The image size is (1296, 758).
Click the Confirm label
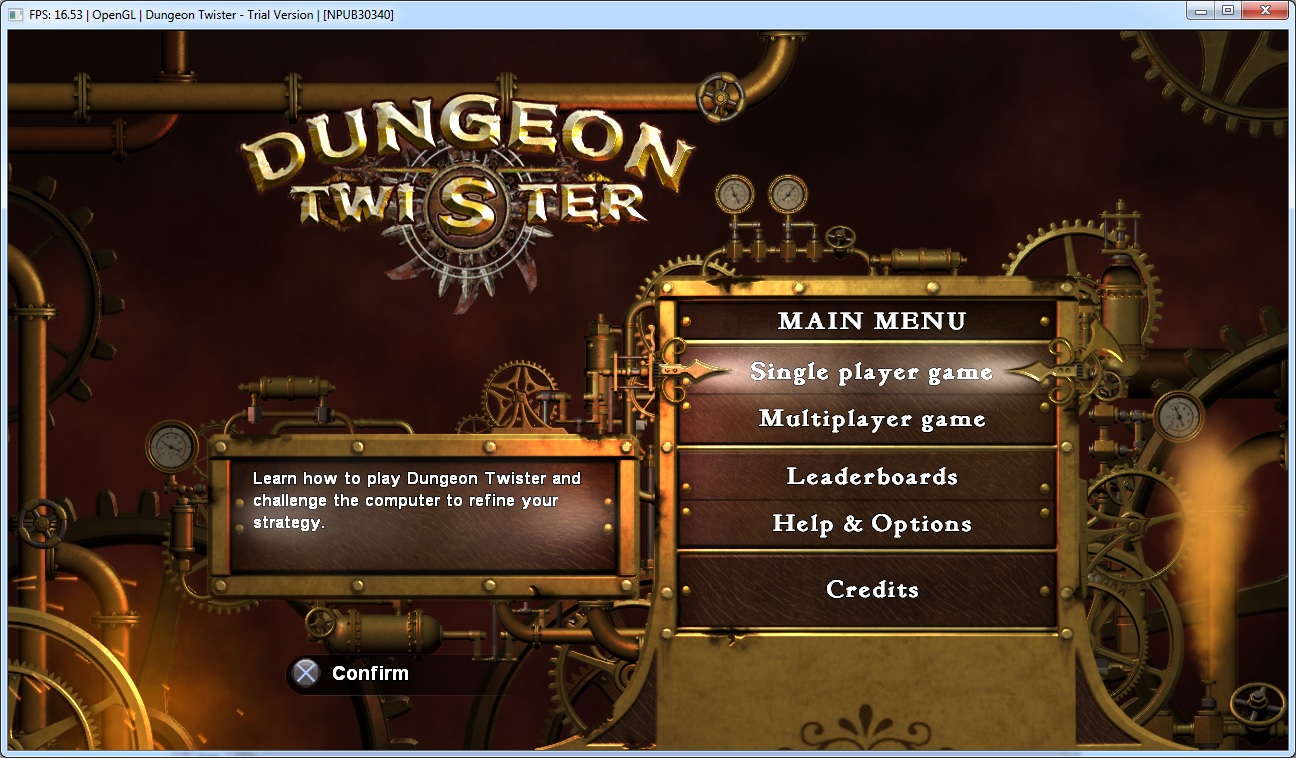point(370,673)
